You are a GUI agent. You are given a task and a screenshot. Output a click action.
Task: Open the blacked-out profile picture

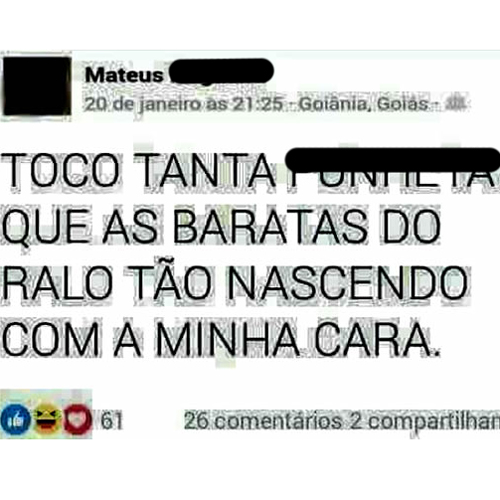point(37,86)
